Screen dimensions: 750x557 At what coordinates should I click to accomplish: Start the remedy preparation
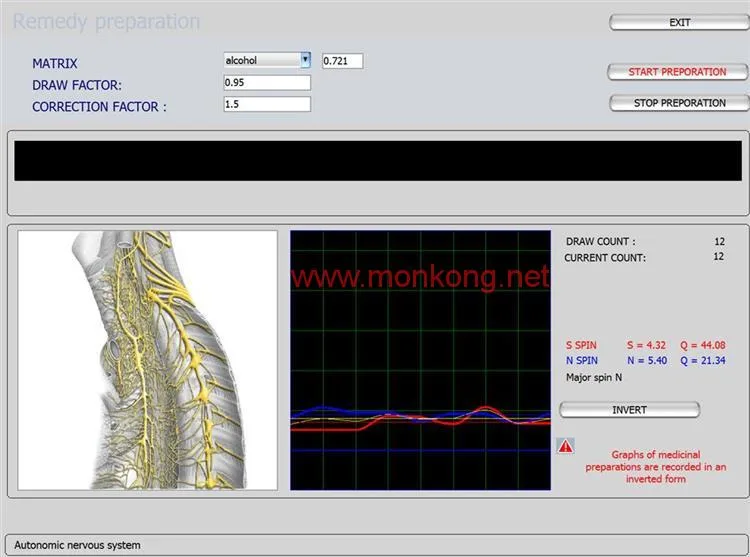tap(677, 72)
